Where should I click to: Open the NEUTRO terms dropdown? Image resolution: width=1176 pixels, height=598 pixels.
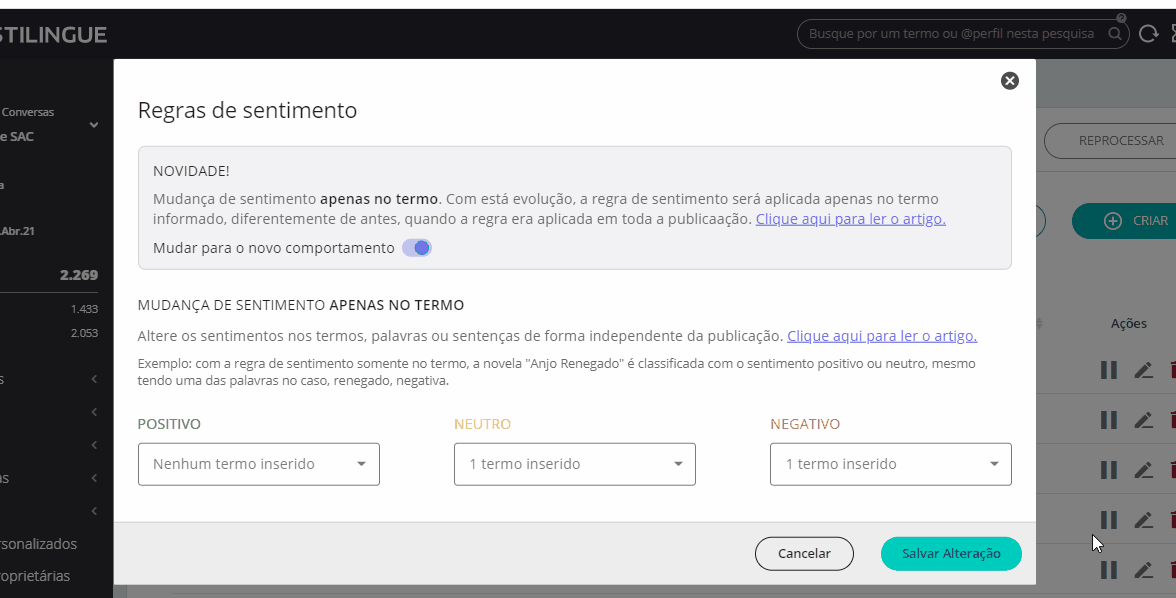(x=575, y=464)
